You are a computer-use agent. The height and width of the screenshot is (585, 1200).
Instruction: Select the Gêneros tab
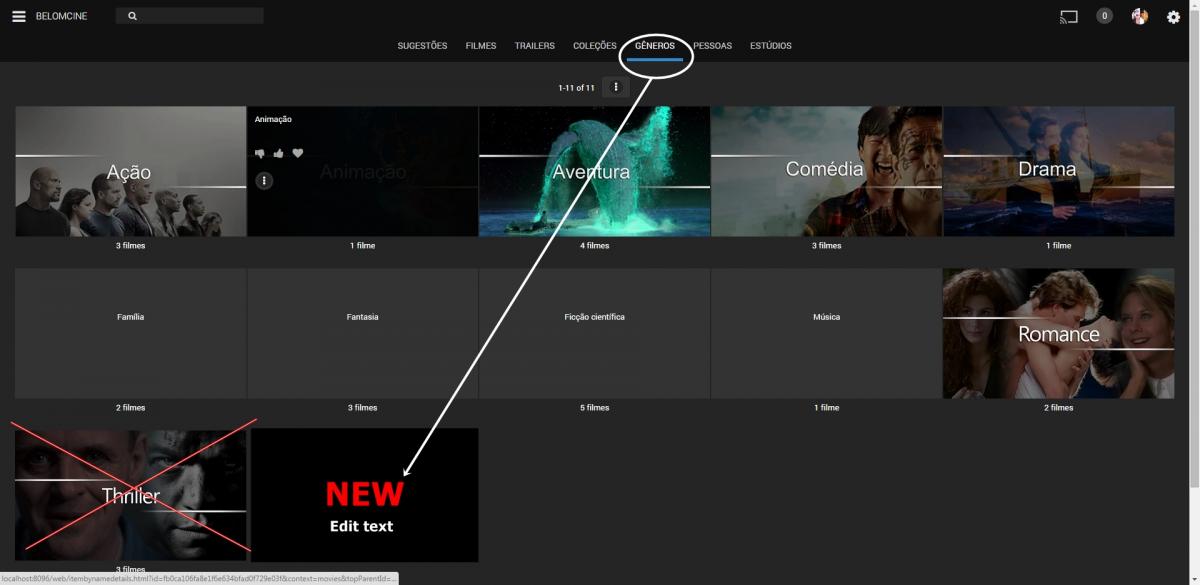pyautogui.click(x=655, y=46)
